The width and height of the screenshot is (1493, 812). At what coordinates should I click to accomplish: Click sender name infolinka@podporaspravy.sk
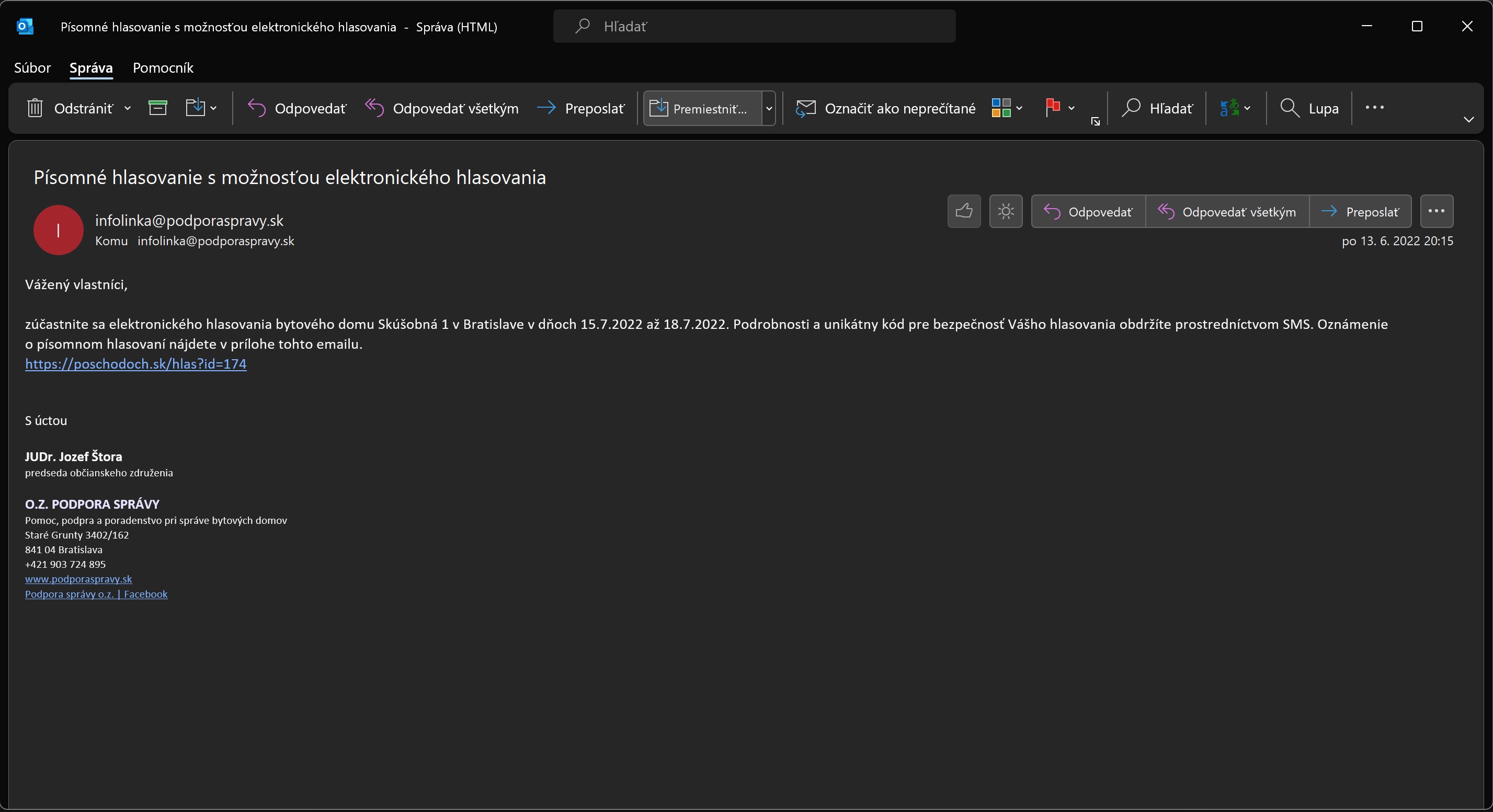coord(189,221)
